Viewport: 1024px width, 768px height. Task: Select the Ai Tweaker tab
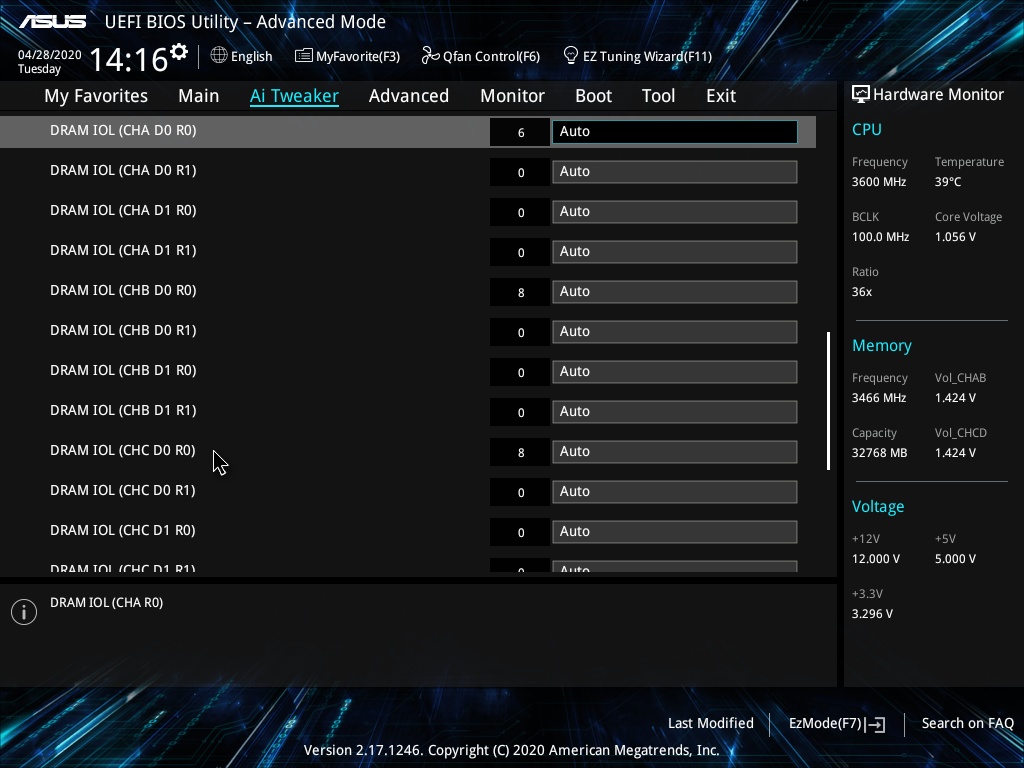coord(294,96)
